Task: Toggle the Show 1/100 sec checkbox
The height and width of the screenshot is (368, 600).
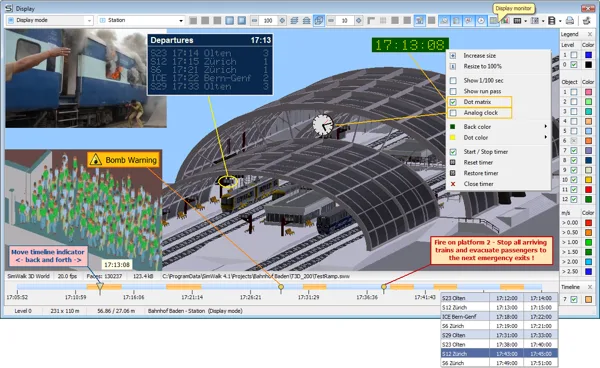Action: click(453, 80)
